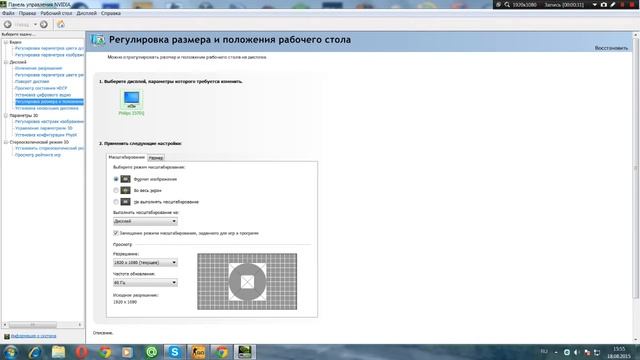Open the media player taskbar icon
This screenshot has width=640, height=360.
128,352
